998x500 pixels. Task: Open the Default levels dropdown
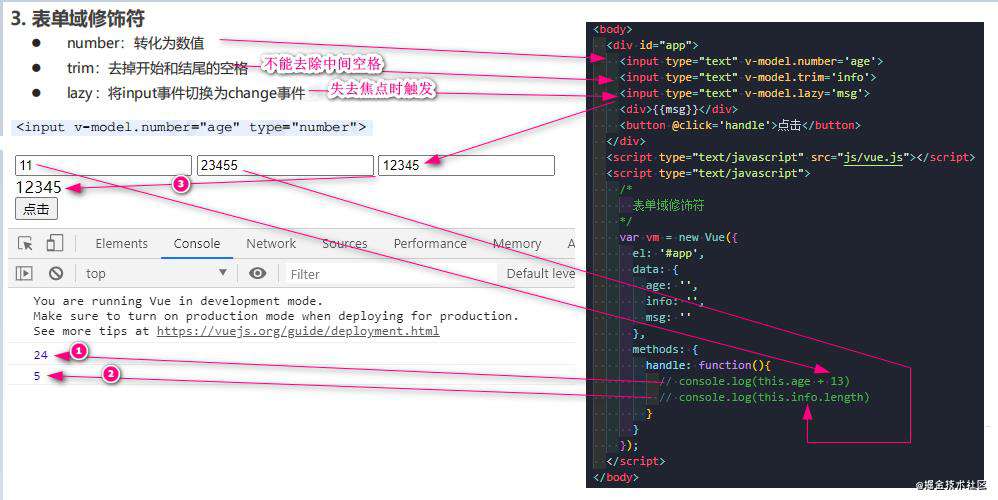point(540,274)
